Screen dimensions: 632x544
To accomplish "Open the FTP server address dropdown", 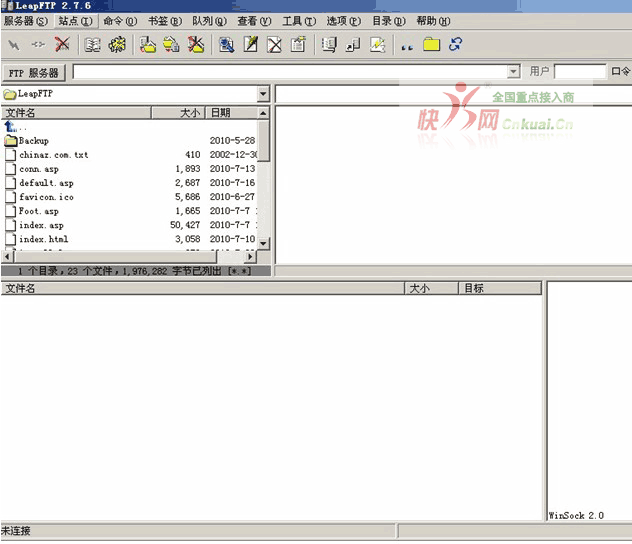I will tap(514, 72).
